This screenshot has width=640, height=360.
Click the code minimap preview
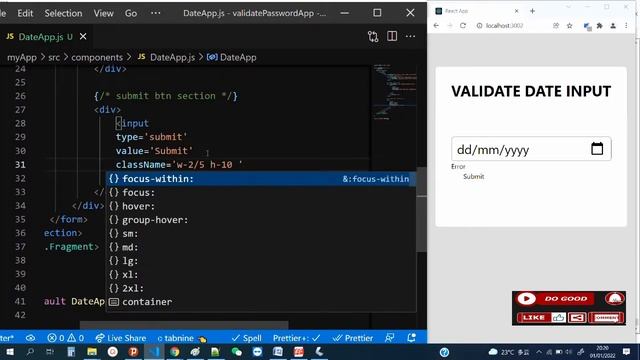(395, 92)
